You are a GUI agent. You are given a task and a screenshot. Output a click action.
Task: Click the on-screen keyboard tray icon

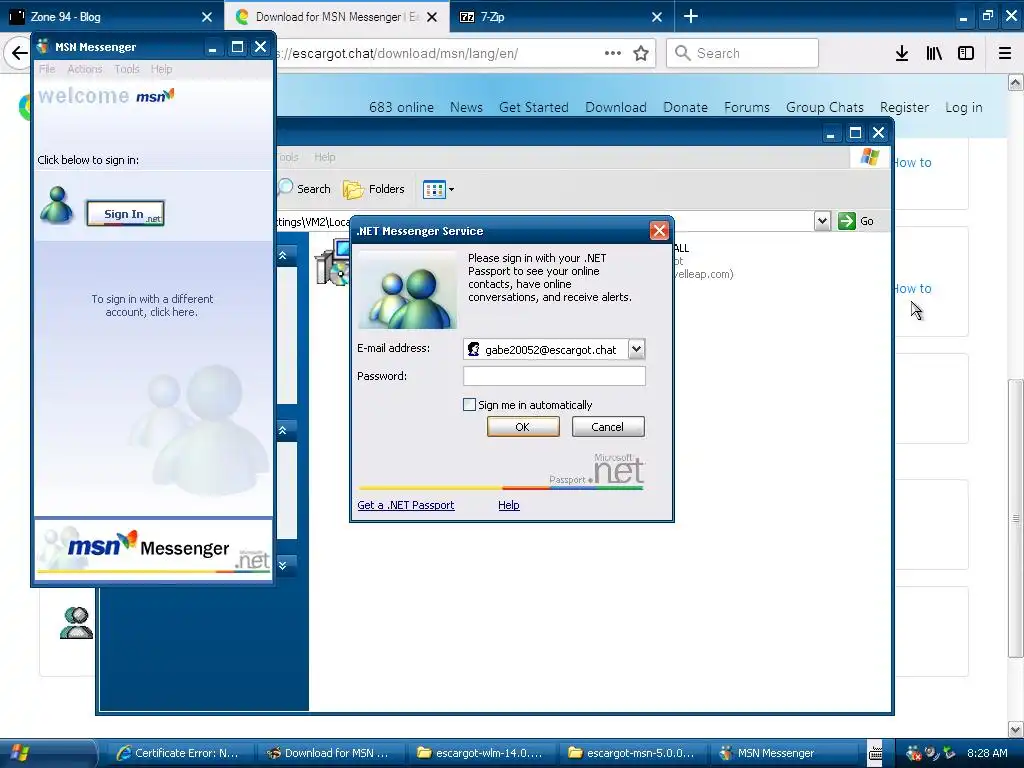click(875, 753)
